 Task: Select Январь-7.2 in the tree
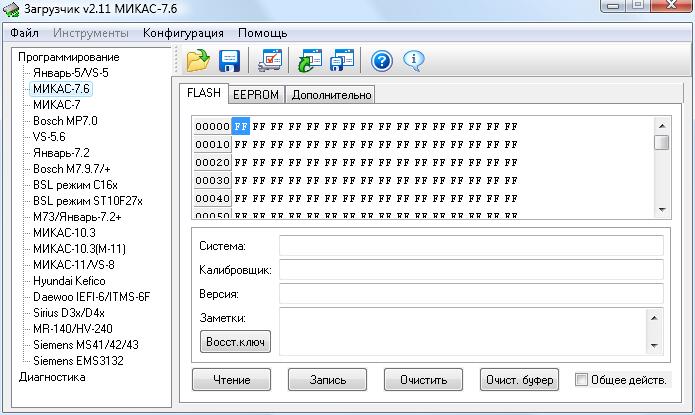[x=61, y=153]
